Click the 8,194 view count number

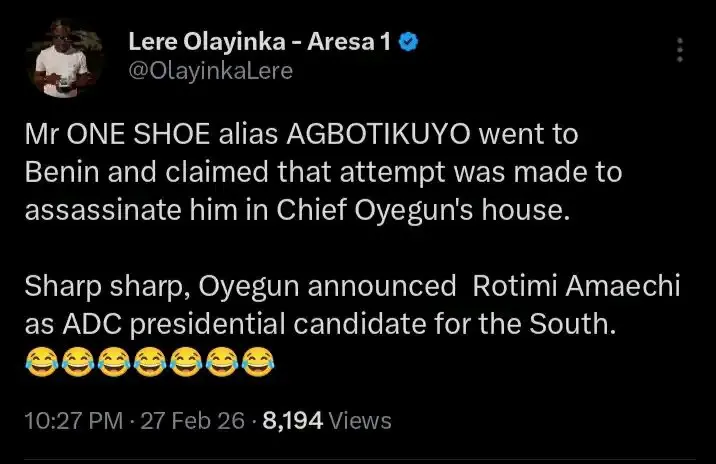pos(293,420)
